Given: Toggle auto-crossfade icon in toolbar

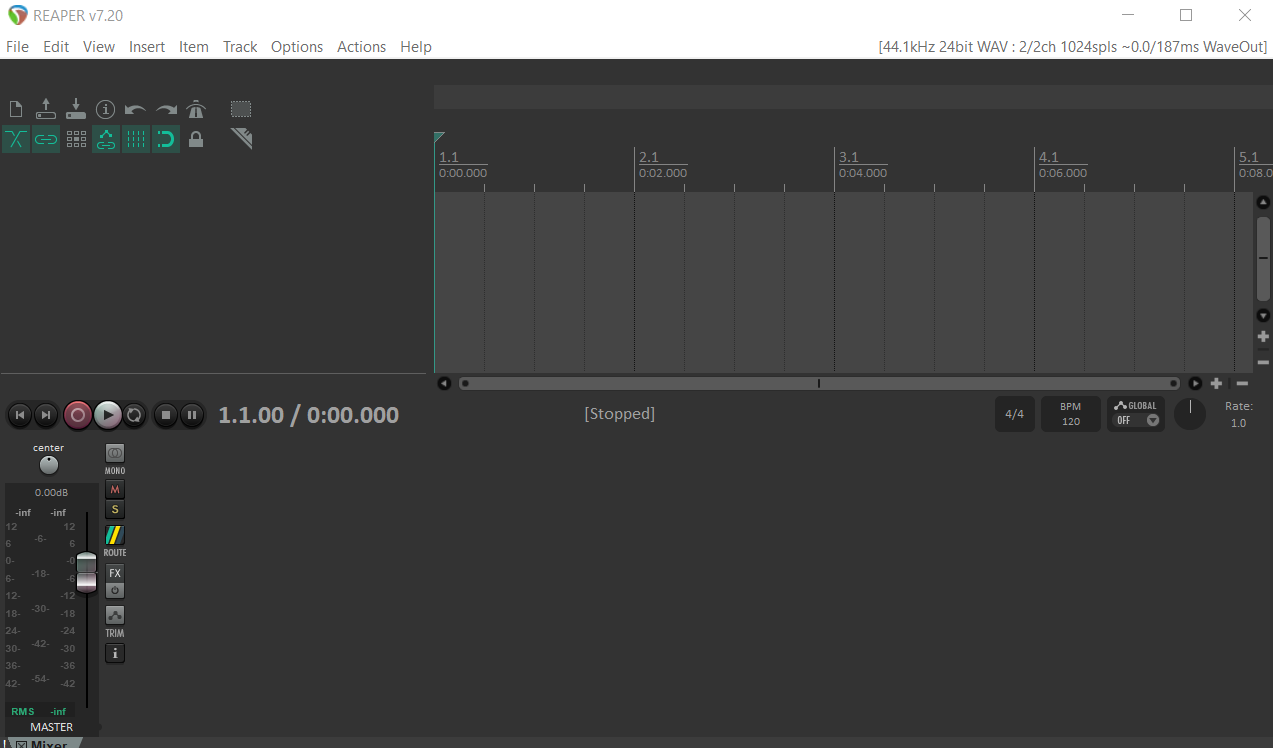Looking at the screenshot, I should click(x=16, y=139).
